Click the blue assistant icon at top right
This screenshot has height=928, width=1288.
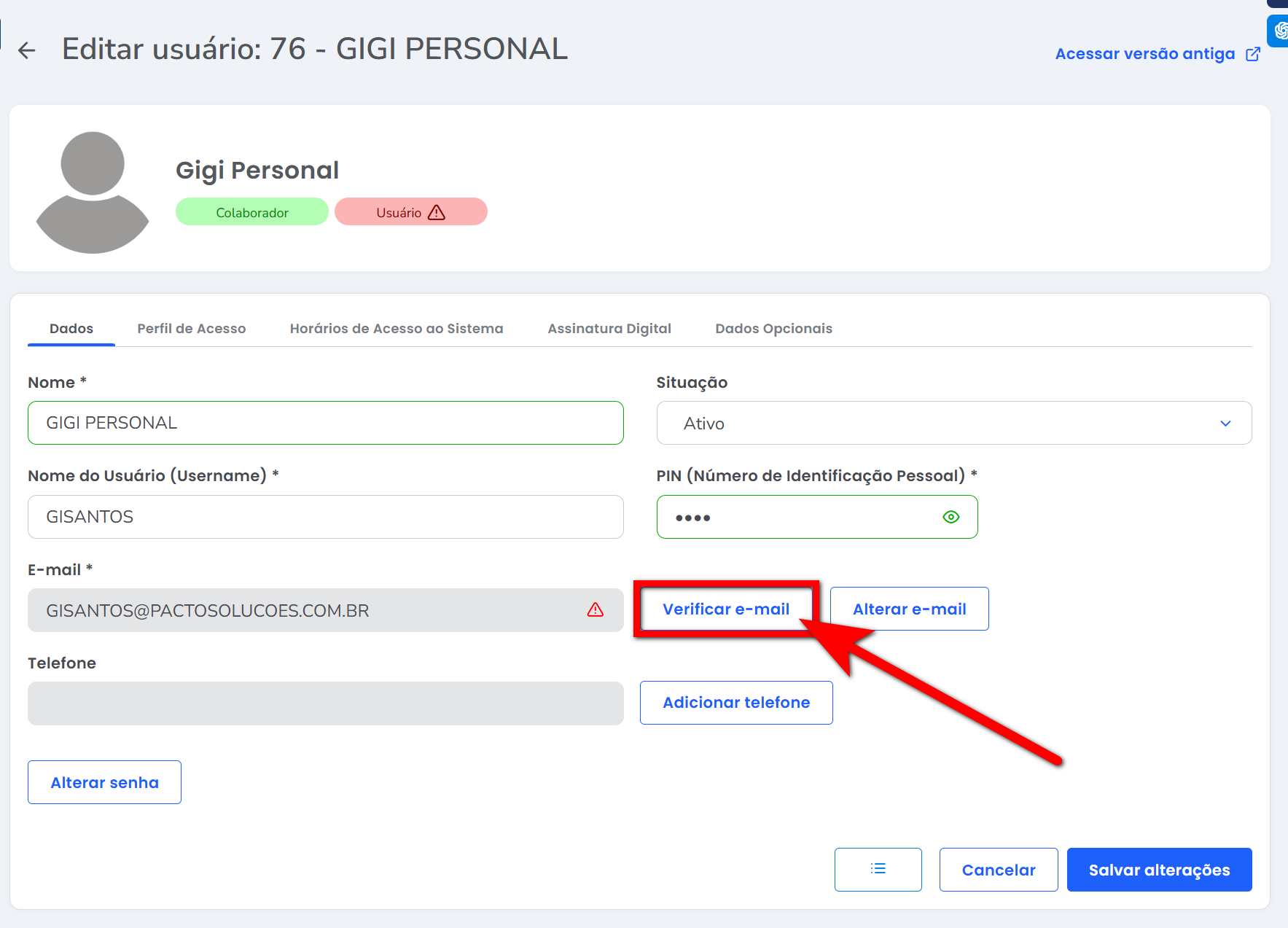pos(1280,31)
